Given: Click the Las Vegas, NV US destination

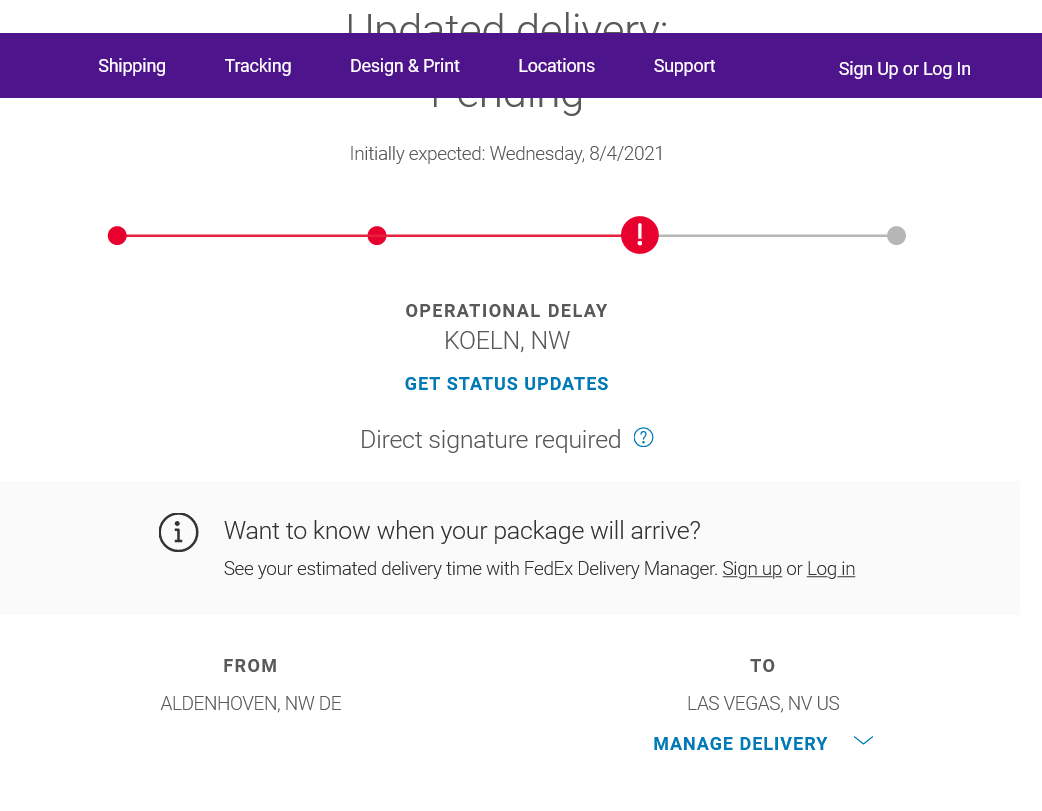Looking at the screenshot, I should click(x=763, y=703).
